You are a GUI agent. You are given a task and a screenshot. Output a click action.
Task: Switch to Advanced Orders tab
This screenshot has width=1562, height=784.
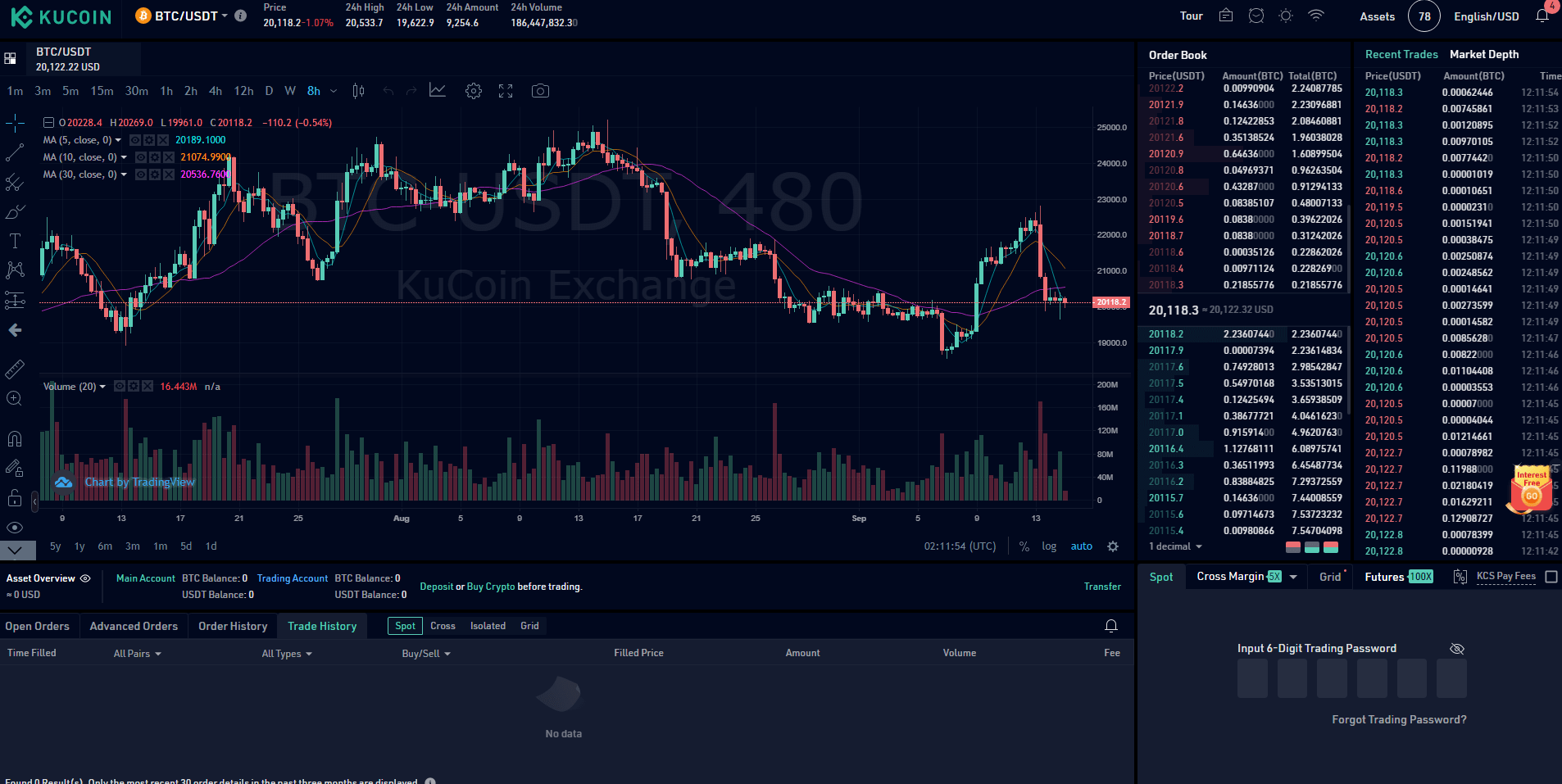(x=134, y=626)
